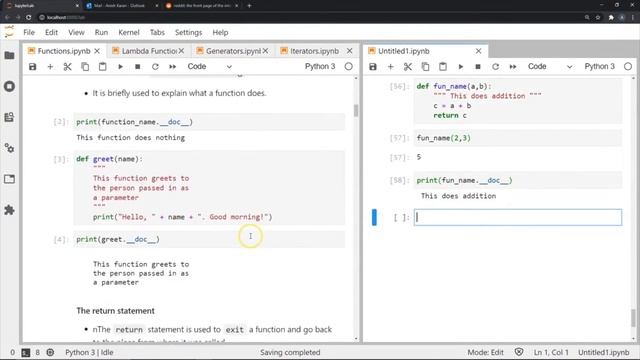
Task: Insert a cell below in Functions.ipynb
Action: pyautogui.click(x=50, y=67)
